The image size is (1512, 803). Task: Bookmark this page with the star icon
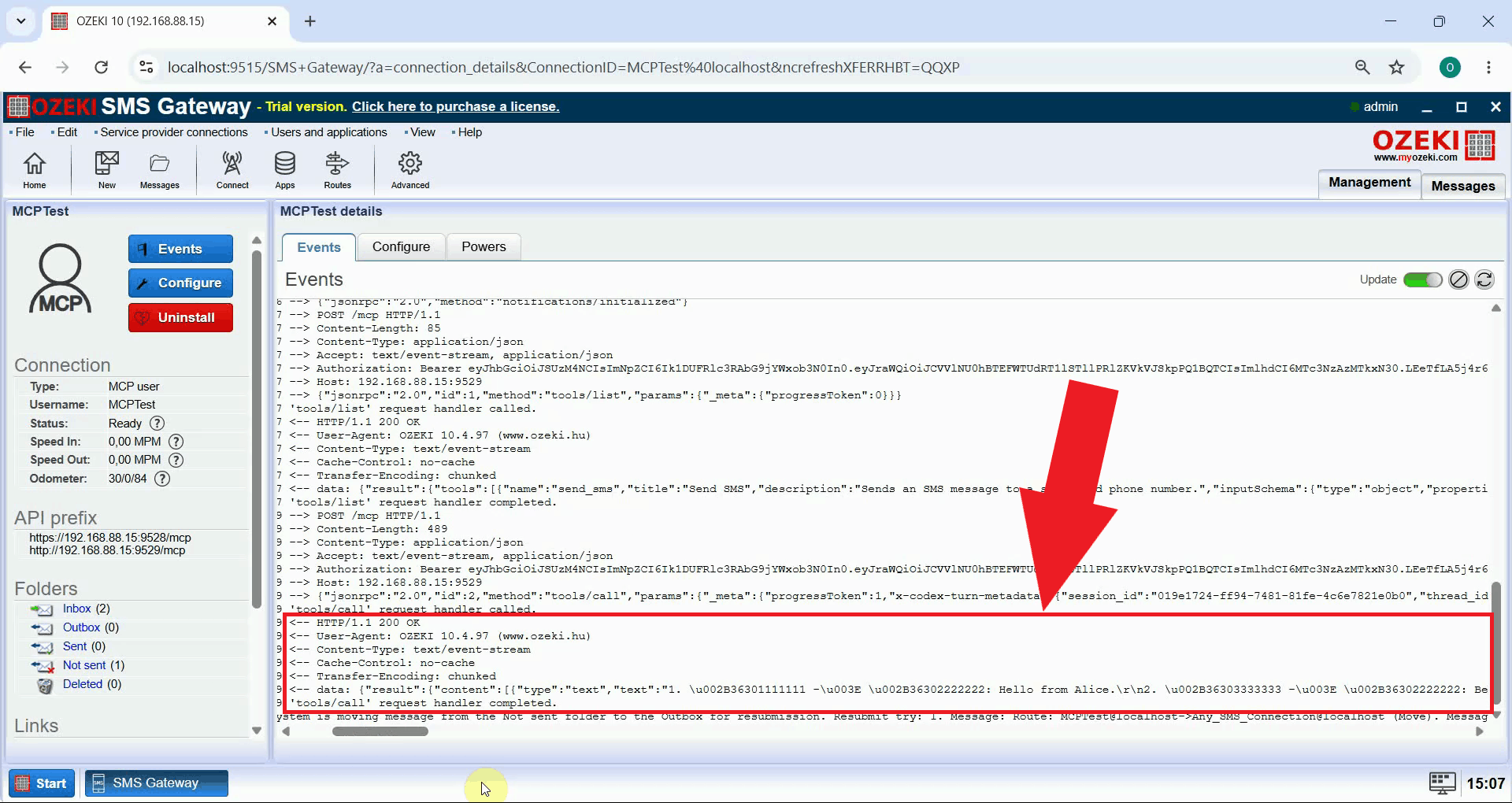tap(1396, 67)
